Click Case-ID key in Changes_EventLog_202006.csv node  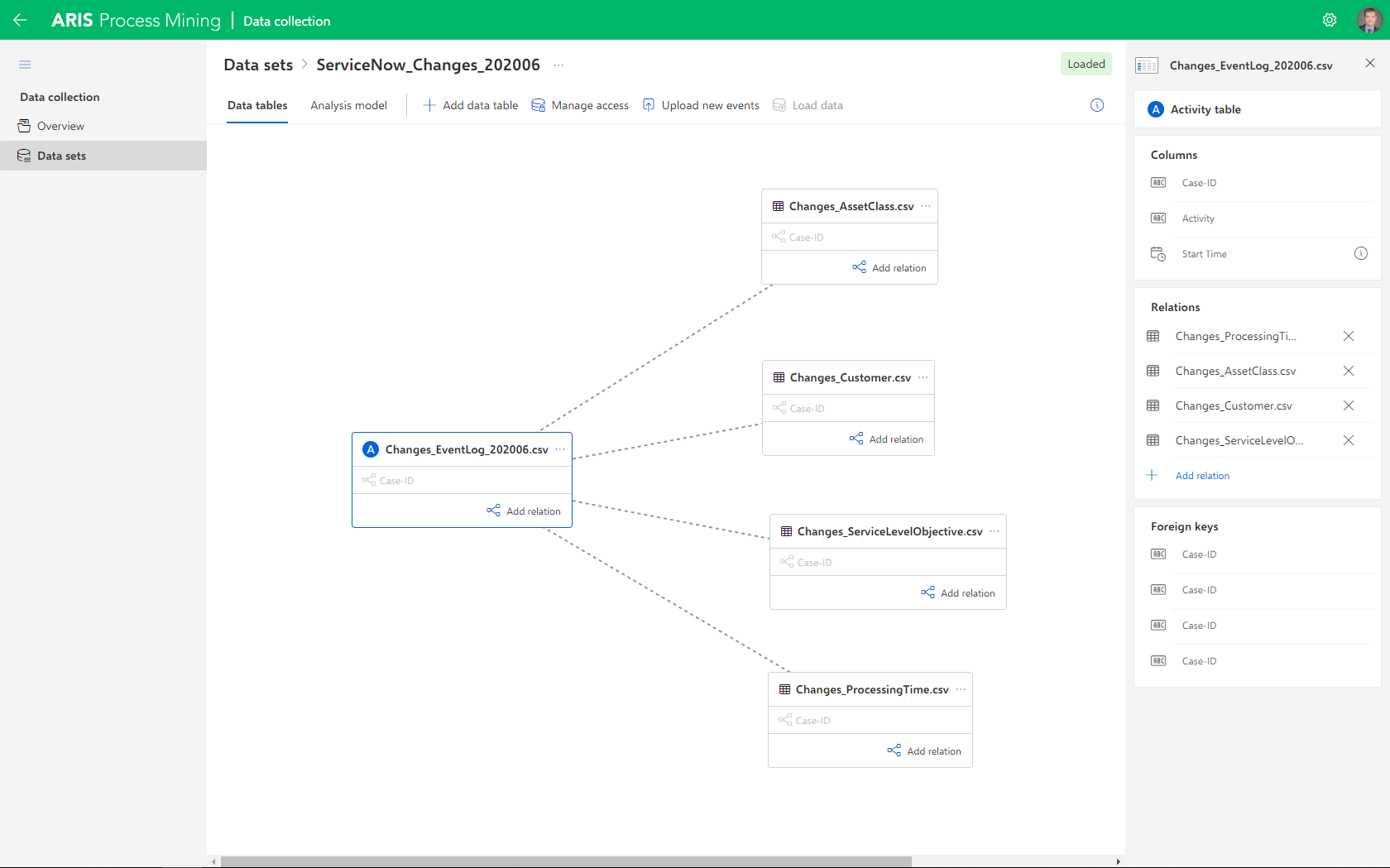click(389, 480)
